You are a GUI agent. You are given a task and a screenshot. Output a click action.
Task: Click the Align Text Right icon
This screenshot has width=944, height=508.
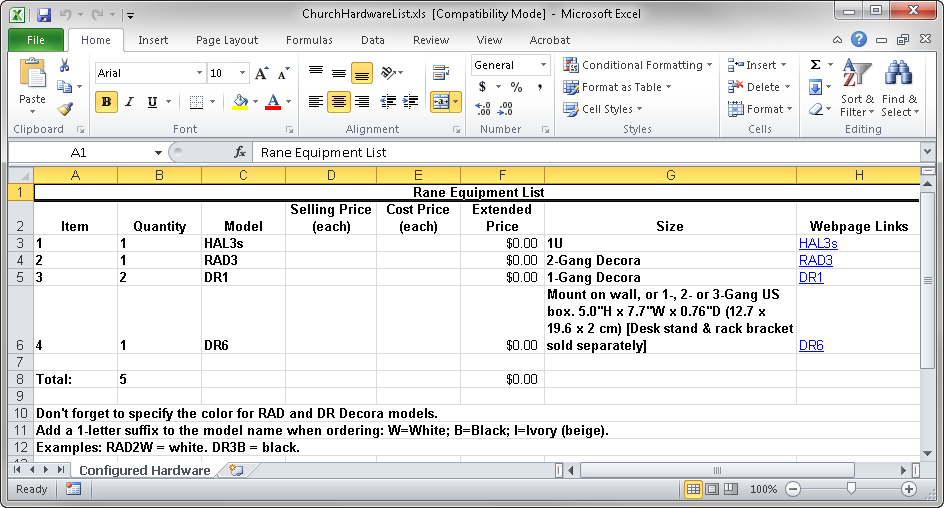pos(362,102)
